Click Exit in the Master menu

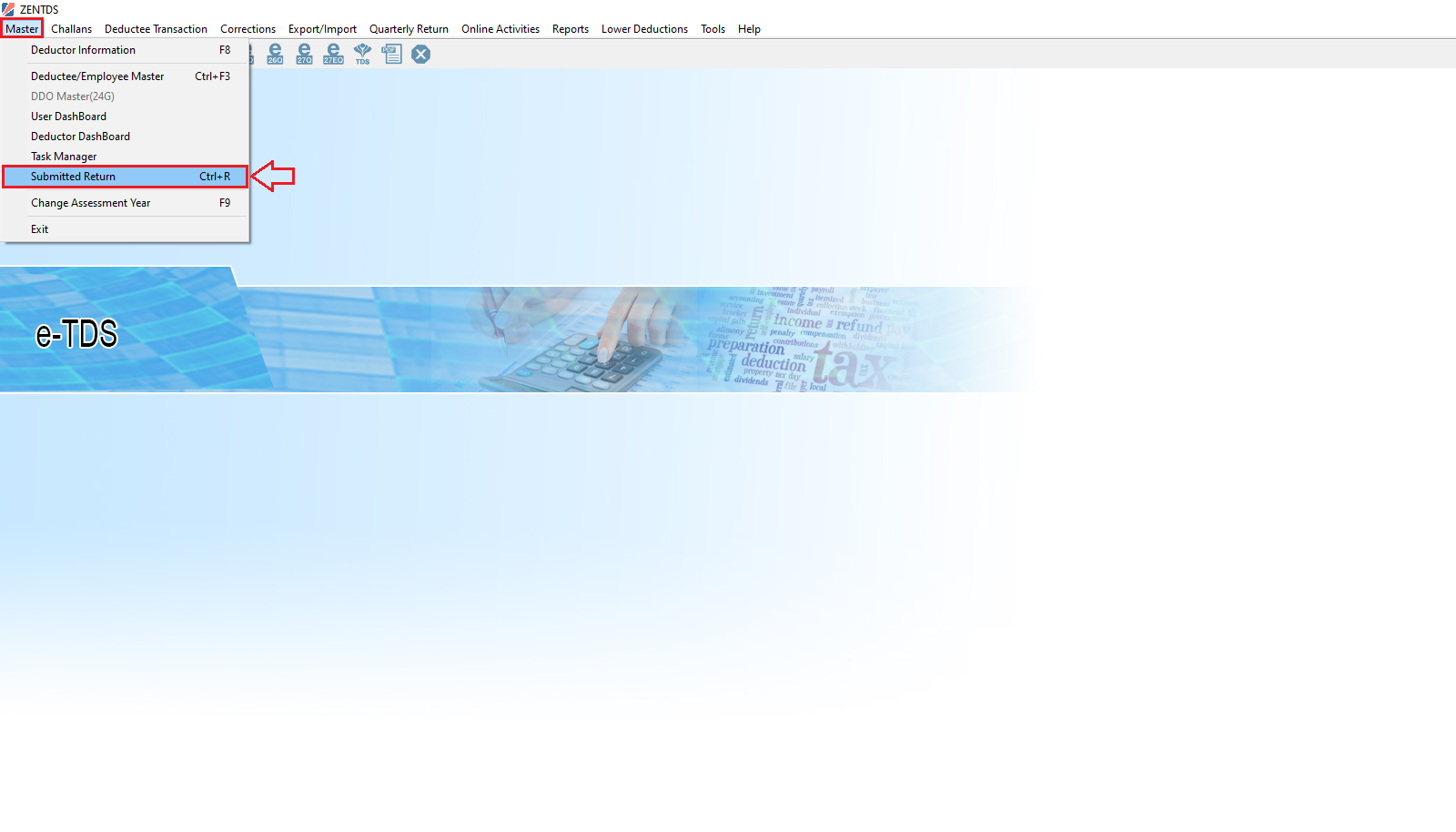click(x=125, y=229)
